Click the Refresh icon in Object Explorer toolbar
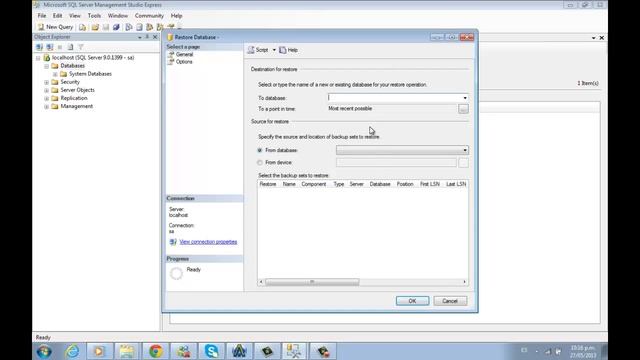 click(70, 47)
